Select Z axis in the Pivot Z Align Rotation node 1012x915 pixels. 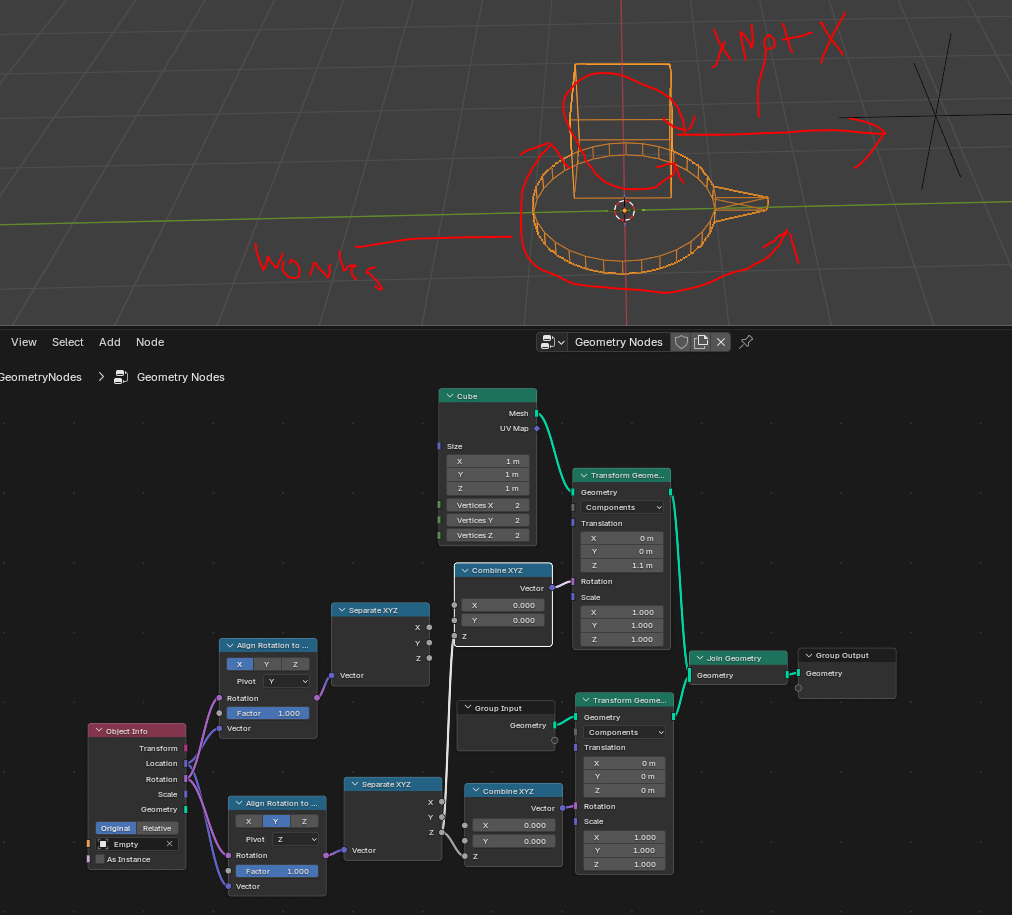304,821
